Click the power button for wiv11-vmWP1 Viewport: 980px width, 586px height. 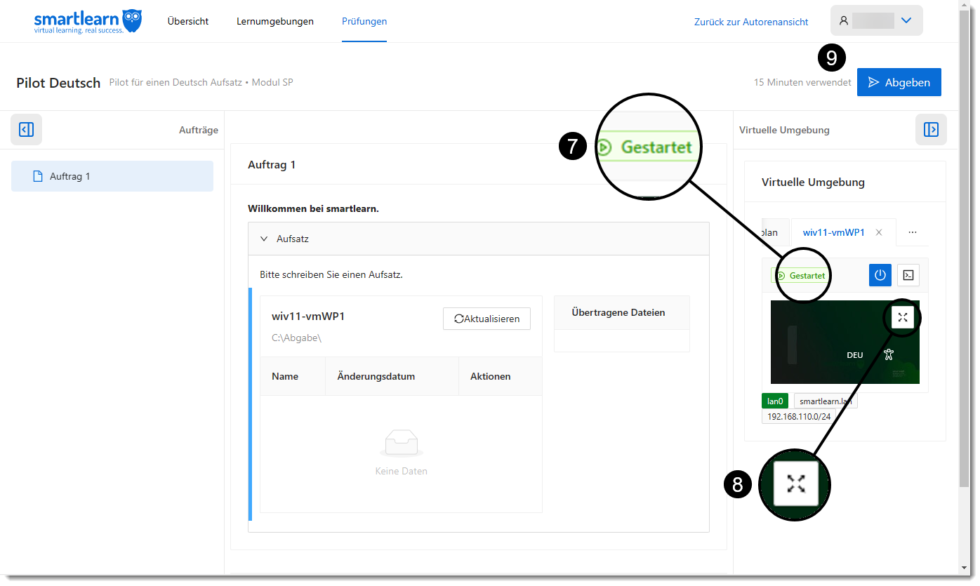(x=879, y=274)
